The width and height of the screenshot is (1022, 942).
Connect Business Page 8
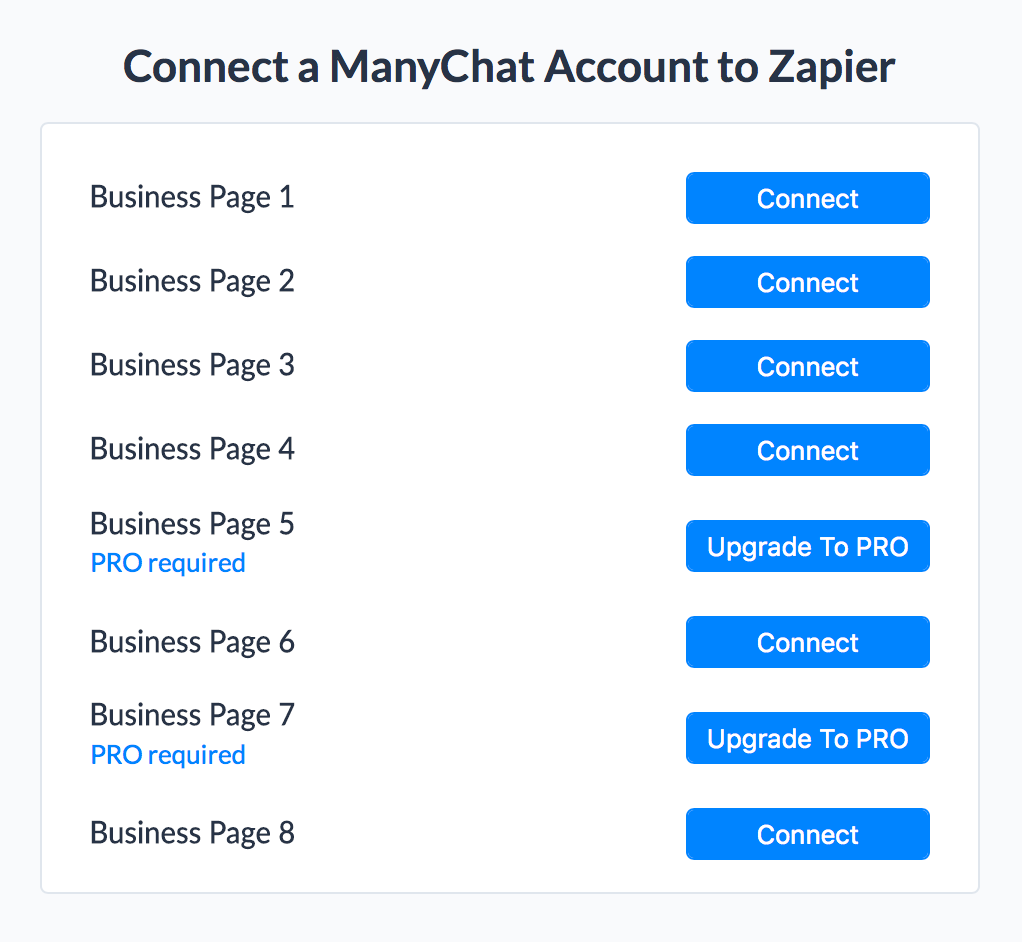[x=808, y=834]
